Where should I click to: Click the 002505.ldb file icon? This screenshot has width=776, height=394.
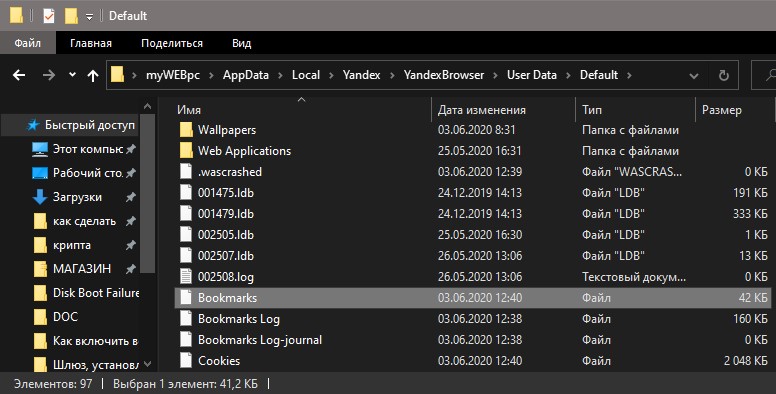coord(186,235)
